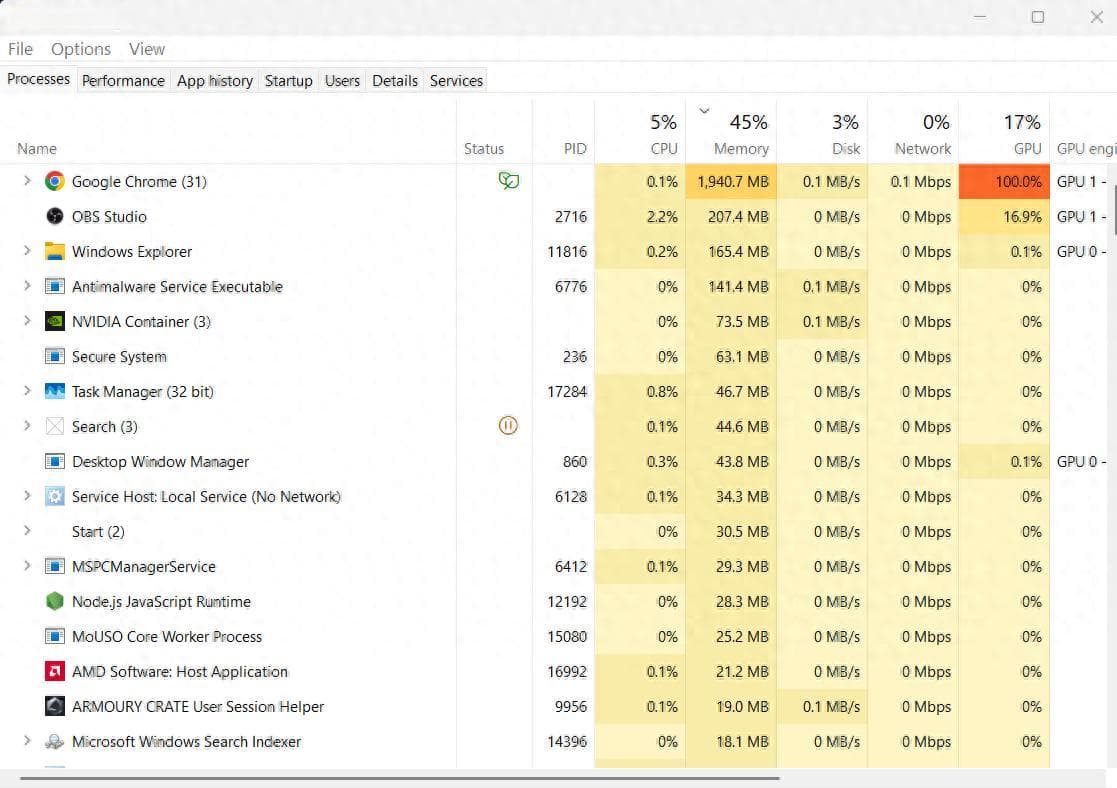Expand the Google Chrome process group

pos(27,180)
